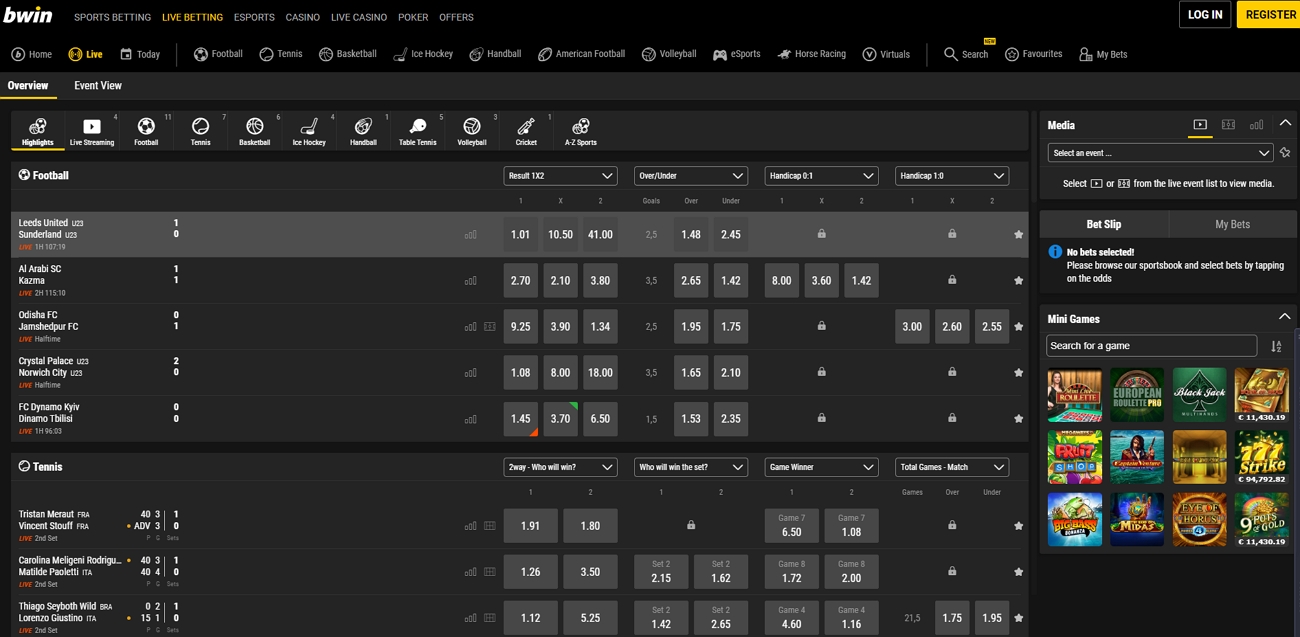Switch to Event View tab

(98, 86)
